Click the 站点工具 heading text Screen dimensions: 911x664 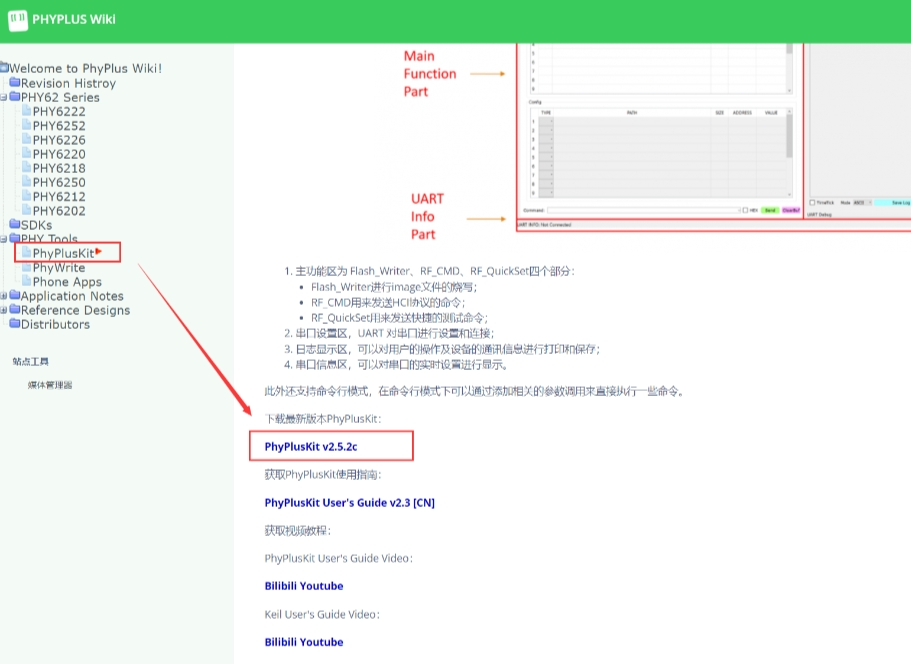pyautogui.click(x=31, y=361)
